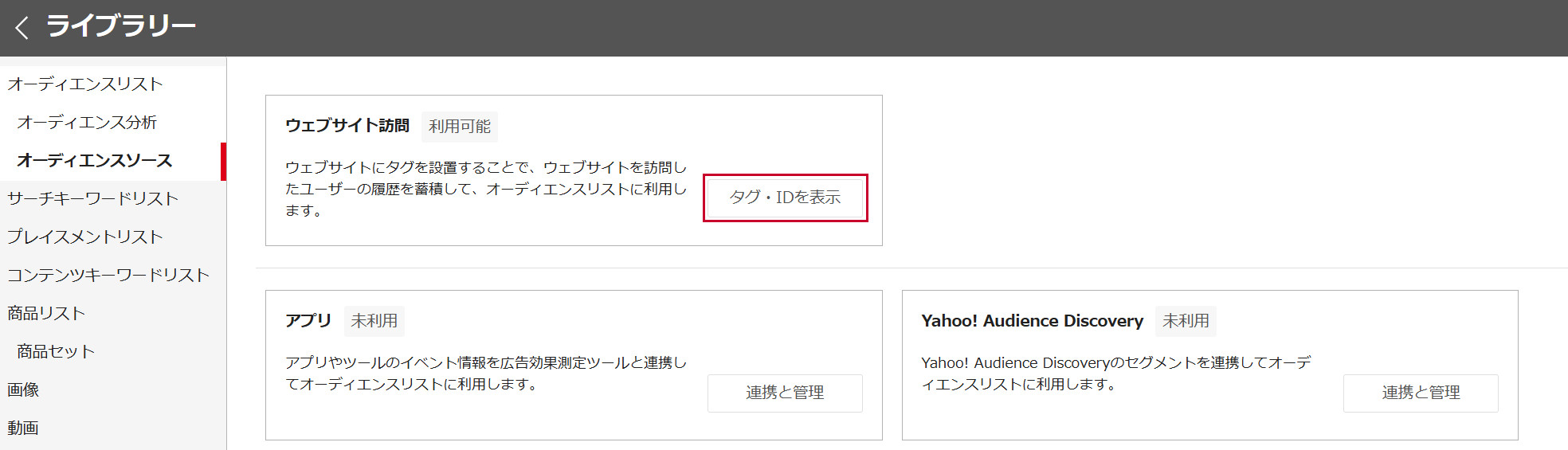Click the 利用可能 status badge
The height and width of the screenshot is (450, 1568).
click(x=460, y=127)
